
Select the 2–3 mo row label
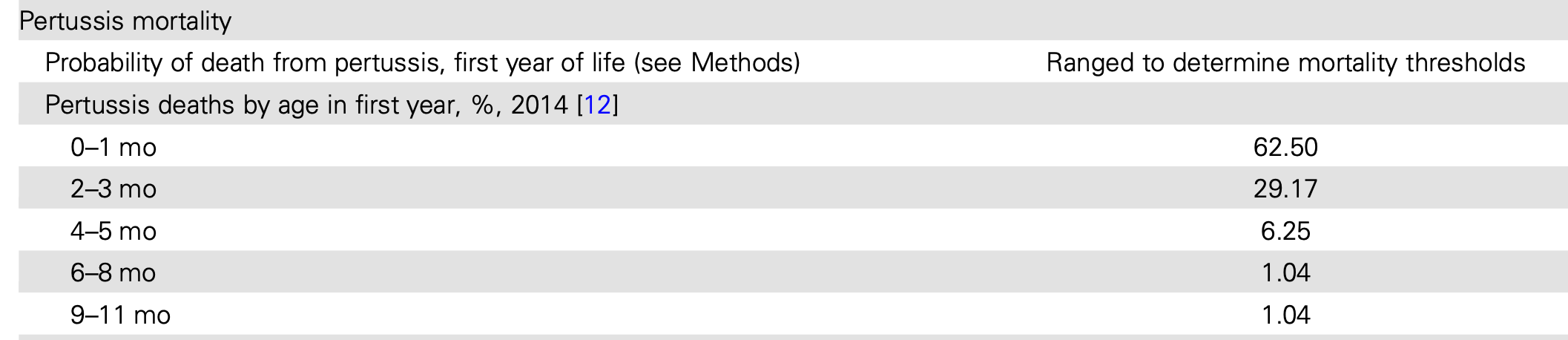tap(113, 189)
